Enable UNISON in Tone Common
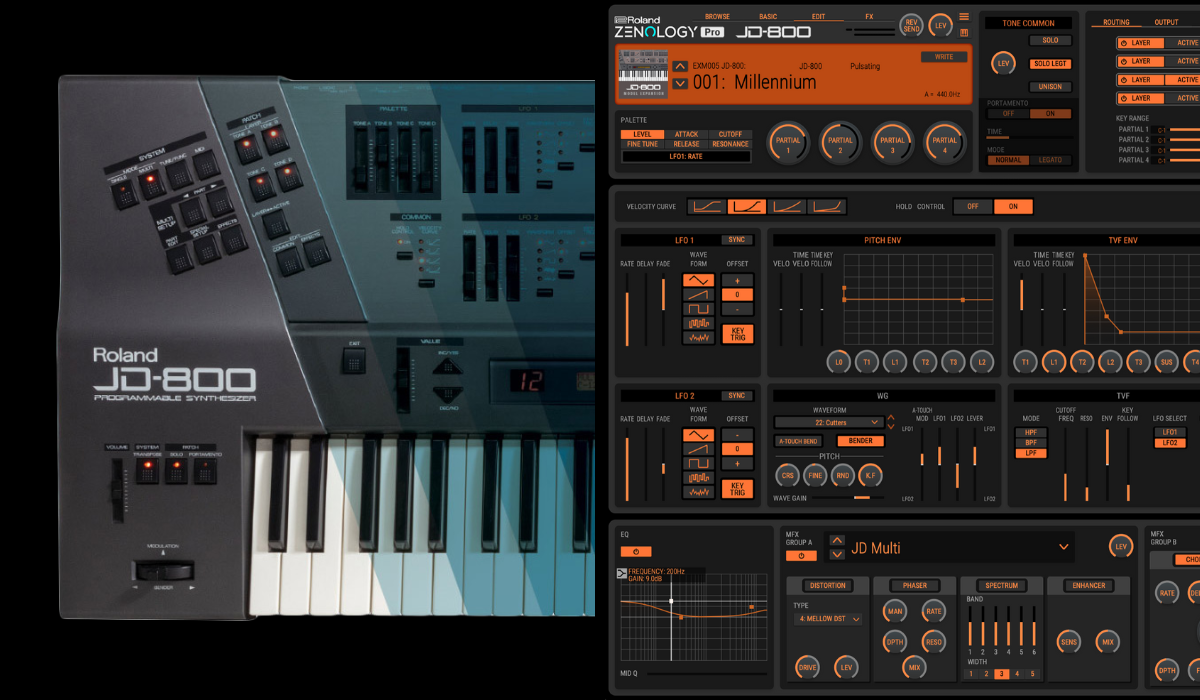The height and width of the screenshot is (700, 1200). pos(1050,86)
